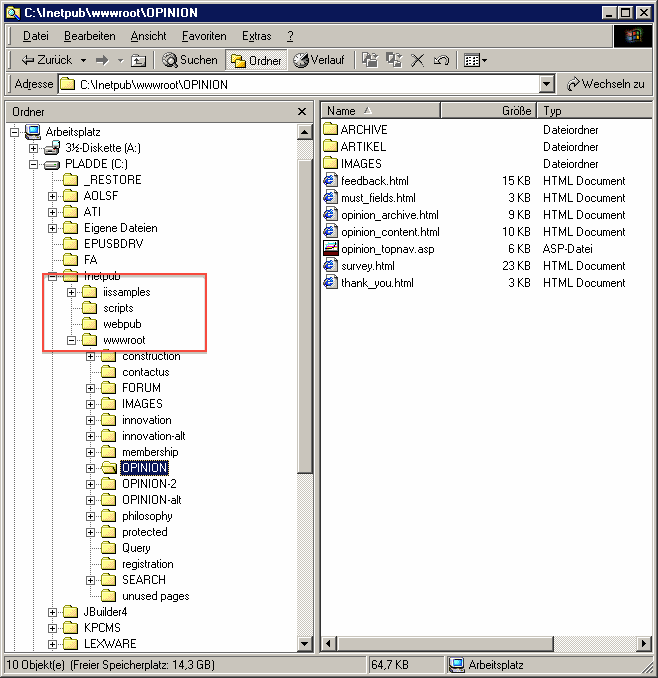Select opinion_archive.html file icon

(x=330, y=214)
